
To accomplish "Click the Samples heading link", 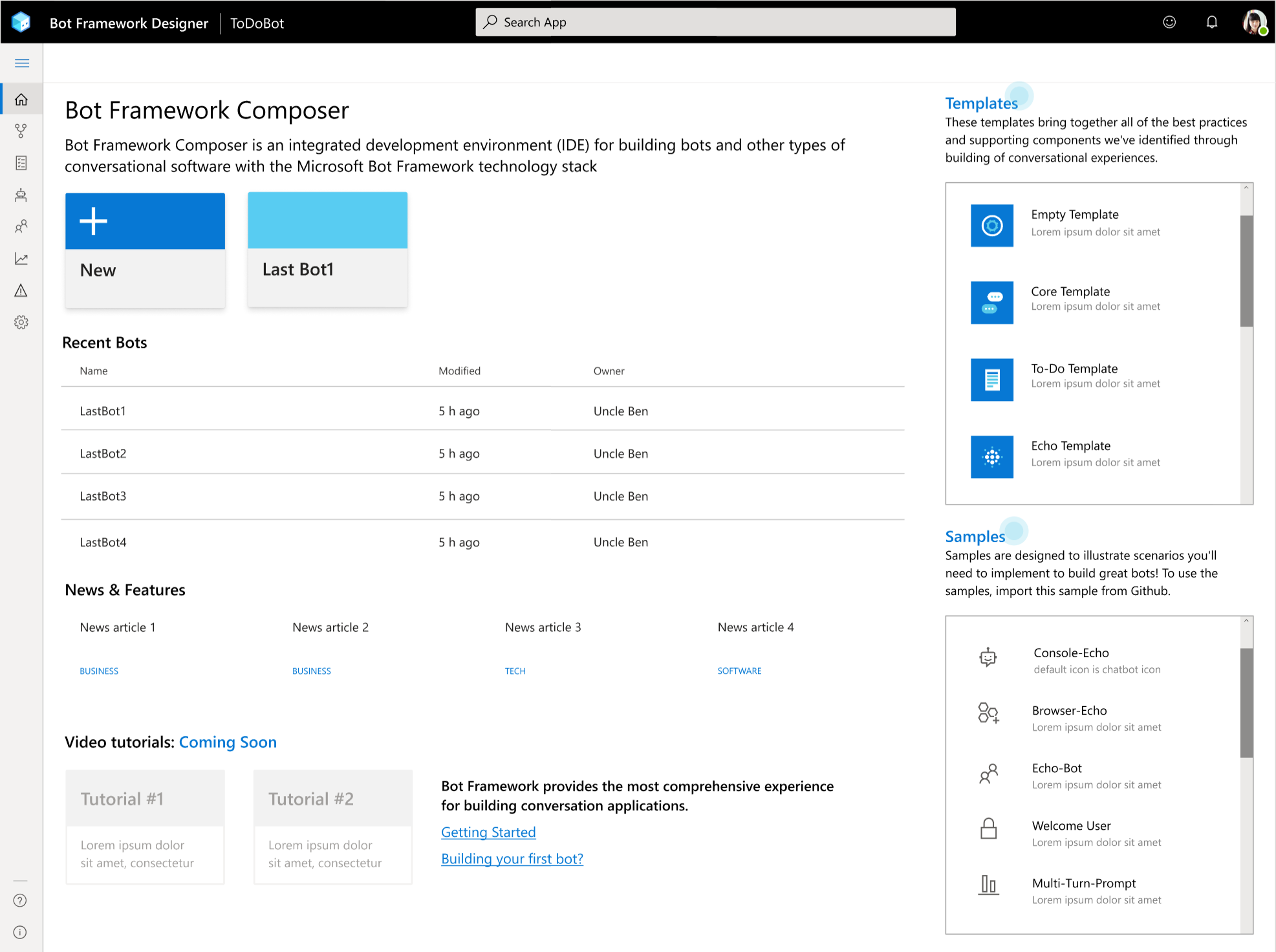I will tap(975, 536).
